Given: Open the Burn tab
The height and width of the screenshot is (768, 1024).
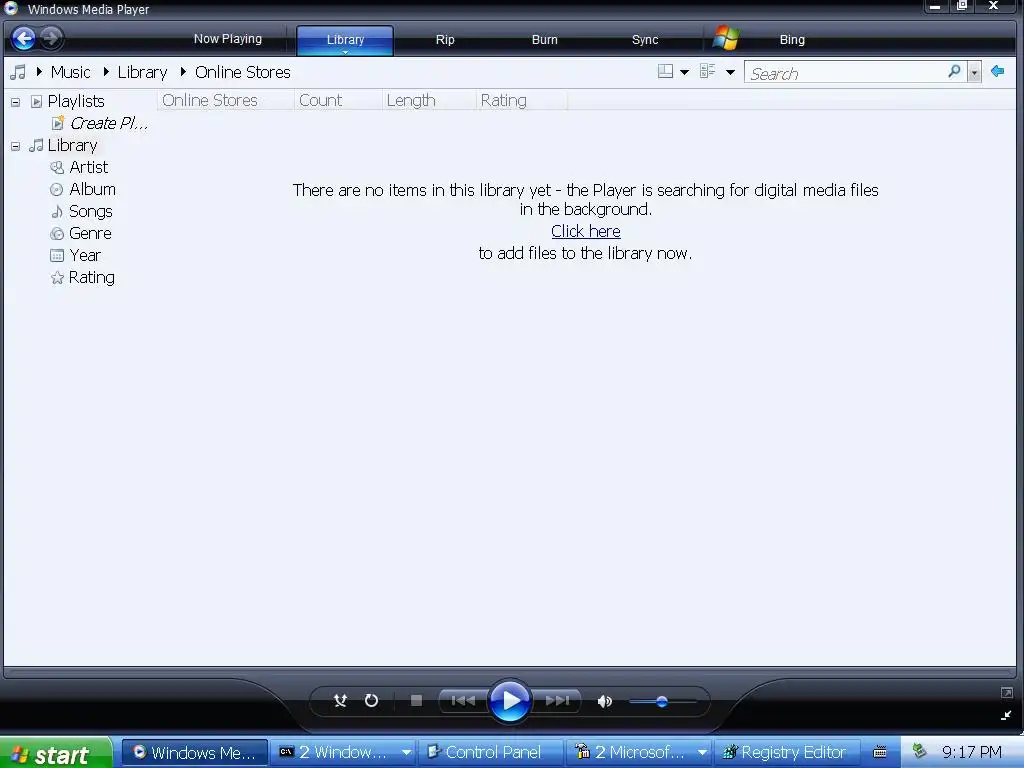Looking at the screenshot, I should [x=545, y=40].
